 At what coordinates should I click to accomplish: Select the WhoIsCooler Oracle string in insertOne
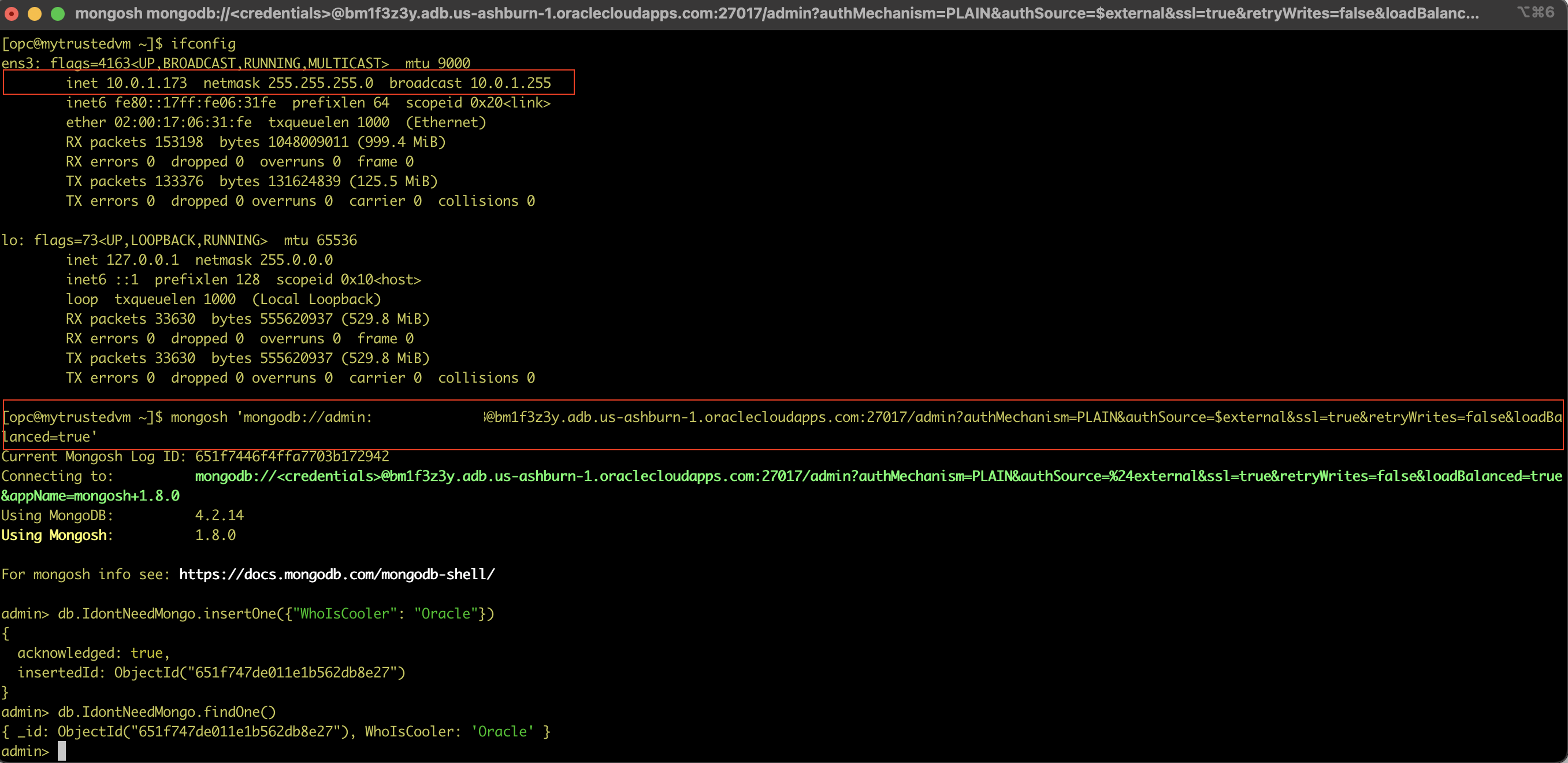click(344, 613)
